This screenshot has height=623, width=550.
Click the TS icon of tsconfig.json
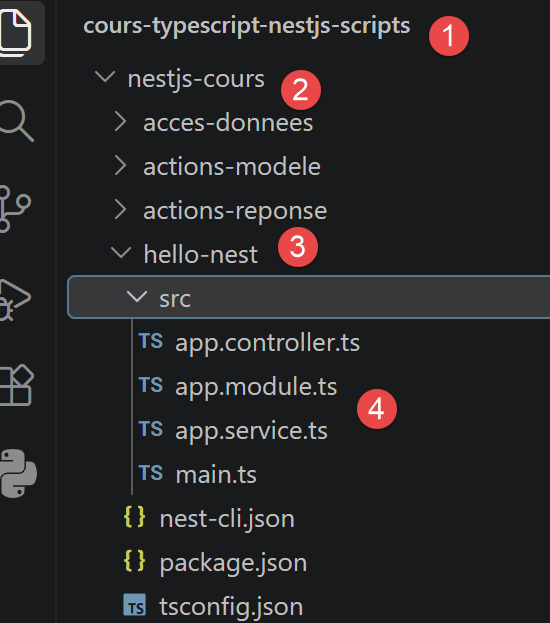click(134, 605)
